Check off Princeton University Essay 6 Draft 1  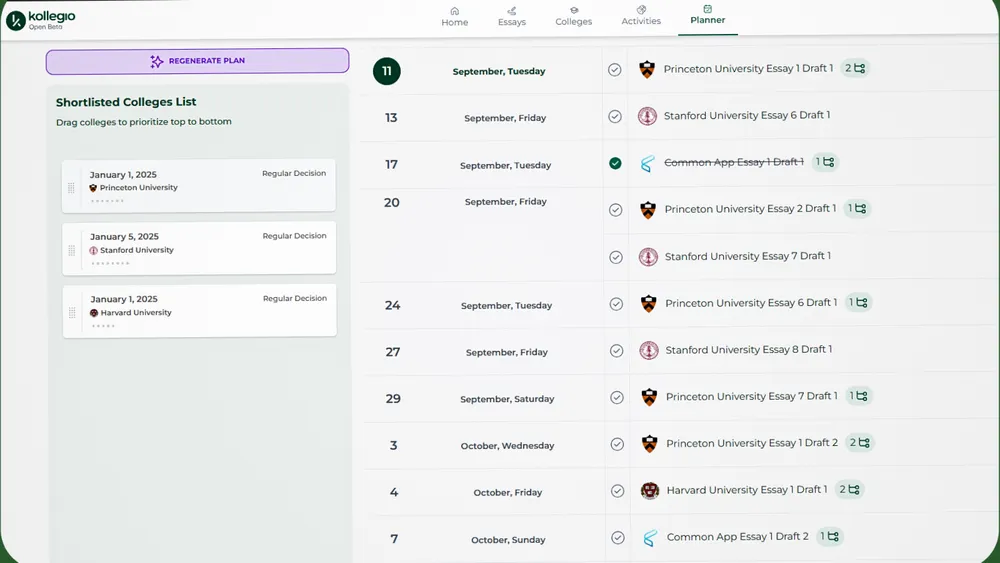tap(616, 304)
